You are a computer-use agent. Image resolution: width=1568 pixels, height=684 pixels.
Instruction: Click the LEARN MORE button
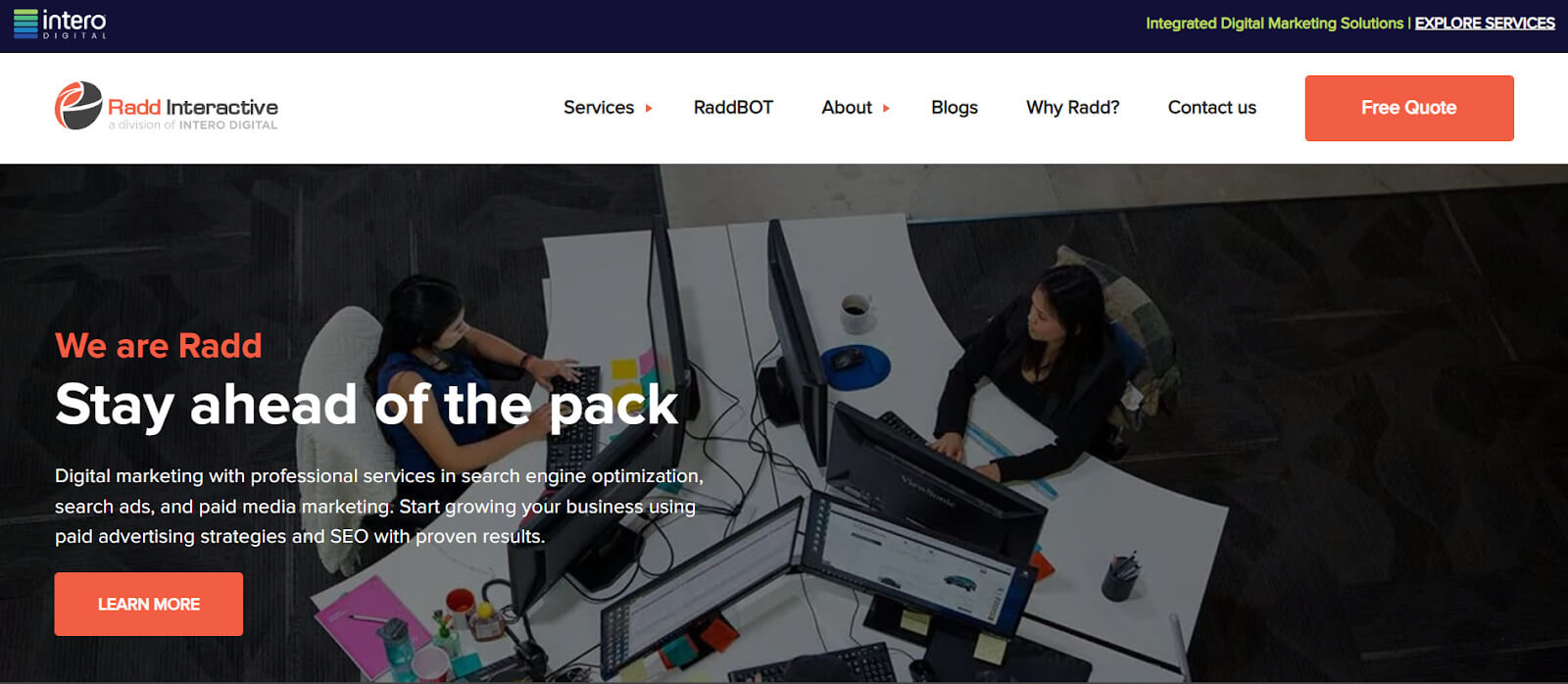(149, 605)
